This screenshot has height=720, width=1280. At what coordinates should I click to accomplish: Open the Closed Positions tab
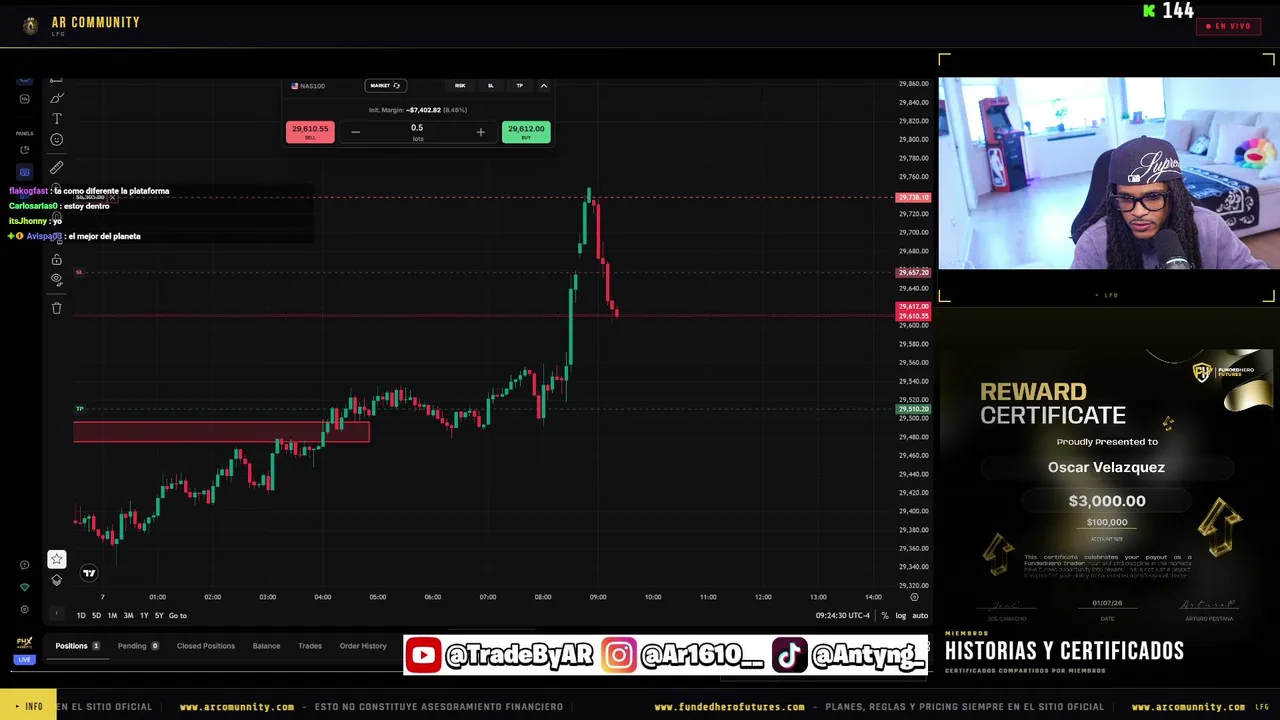click(206, 646)
